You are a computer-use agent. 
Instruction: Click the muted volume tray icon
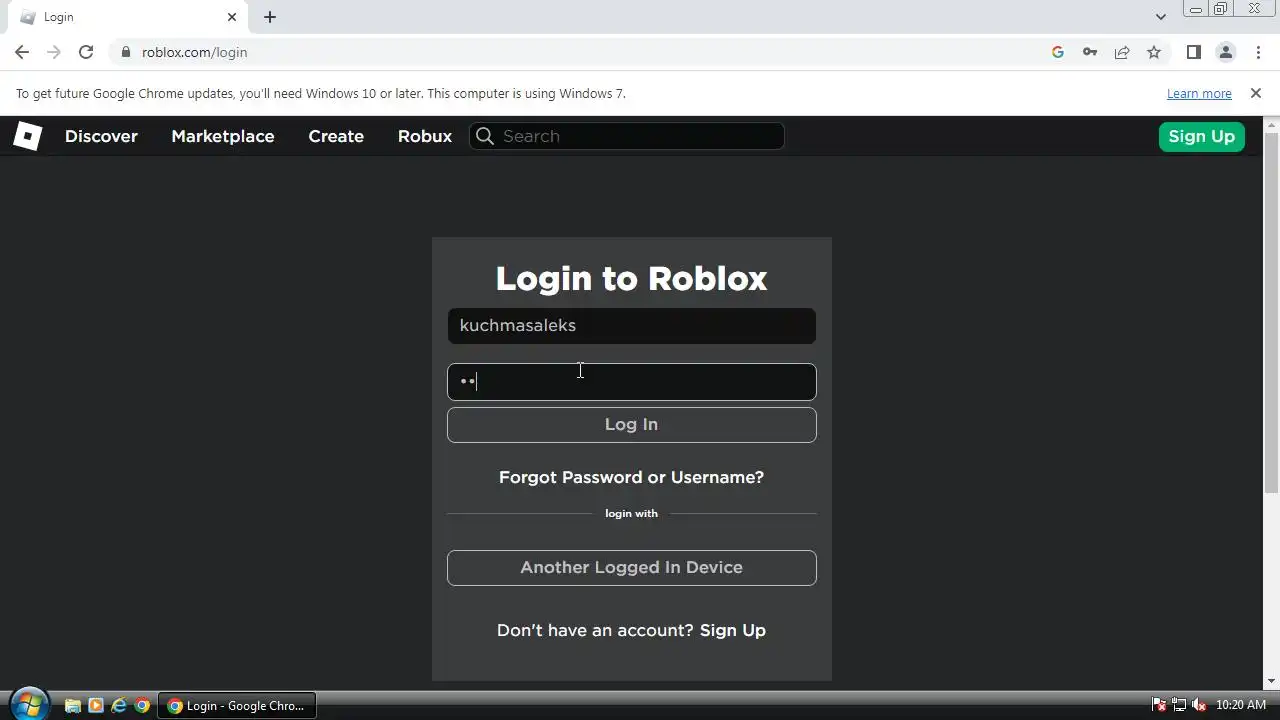[1199, 705]
